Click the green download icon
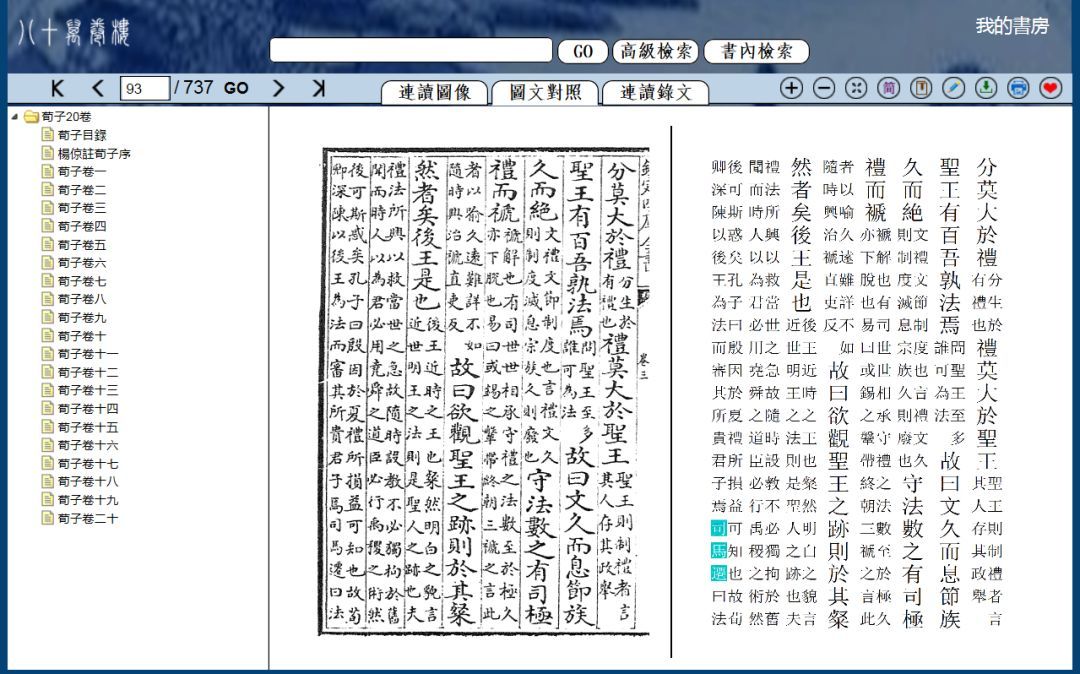This screenshot has width=1080, height=674. coord(985,88)
